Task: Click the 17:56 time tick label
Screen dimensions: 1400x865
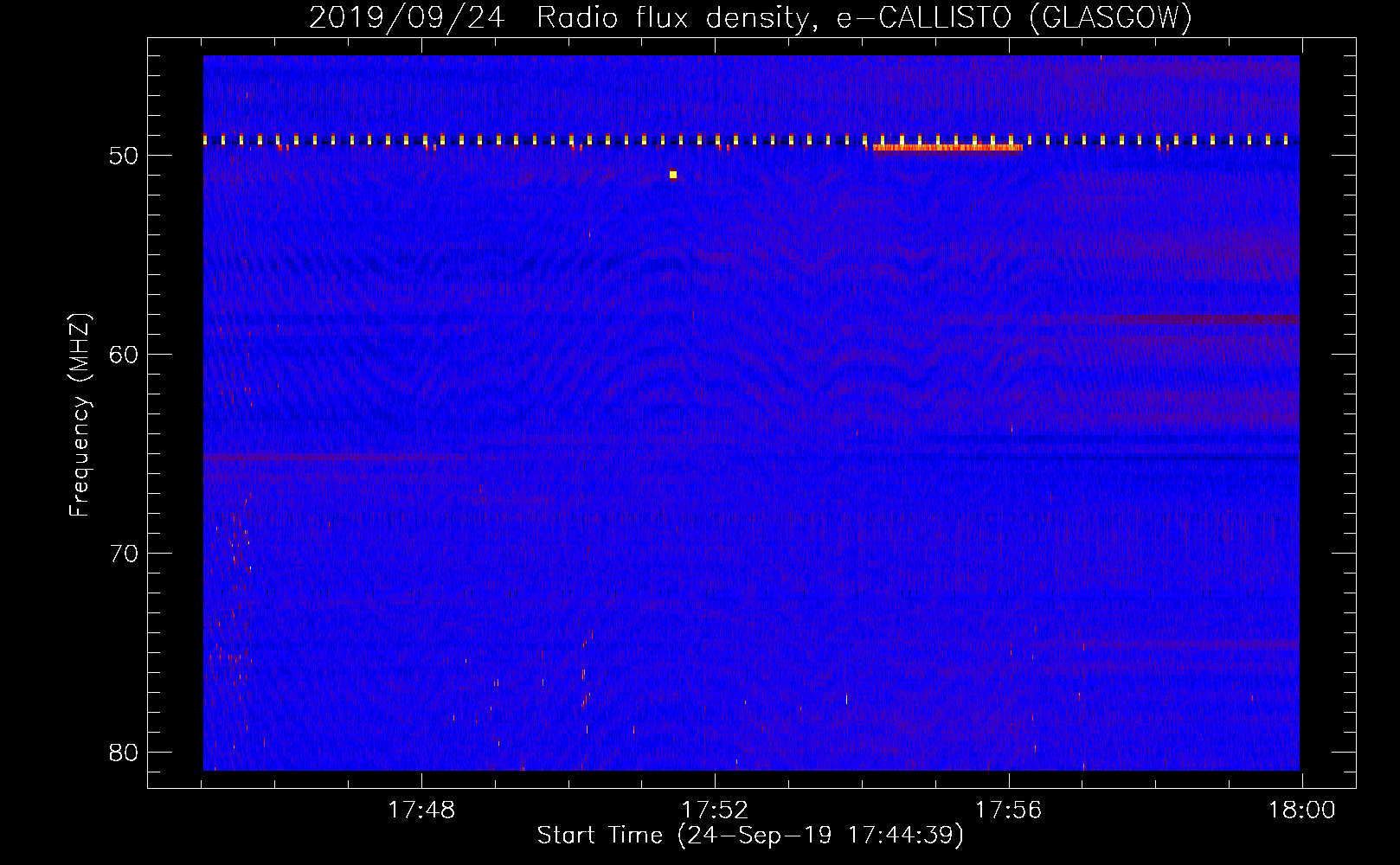Action: pyautogui.click(x=1009, y=811)
